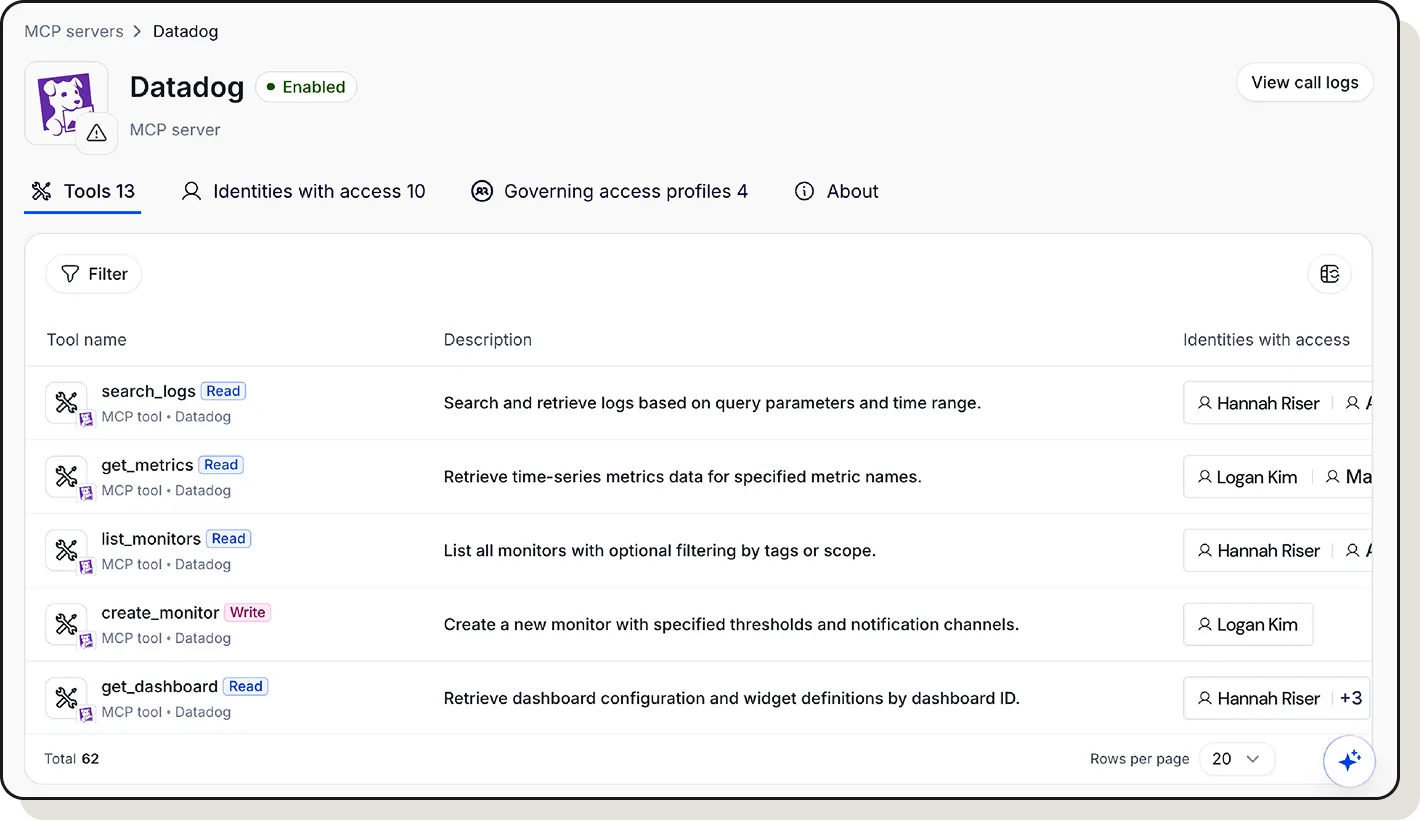The height and width of the screenshot is (820, 1420).
Task: Click the get_metrics description text
Action: 682,477
